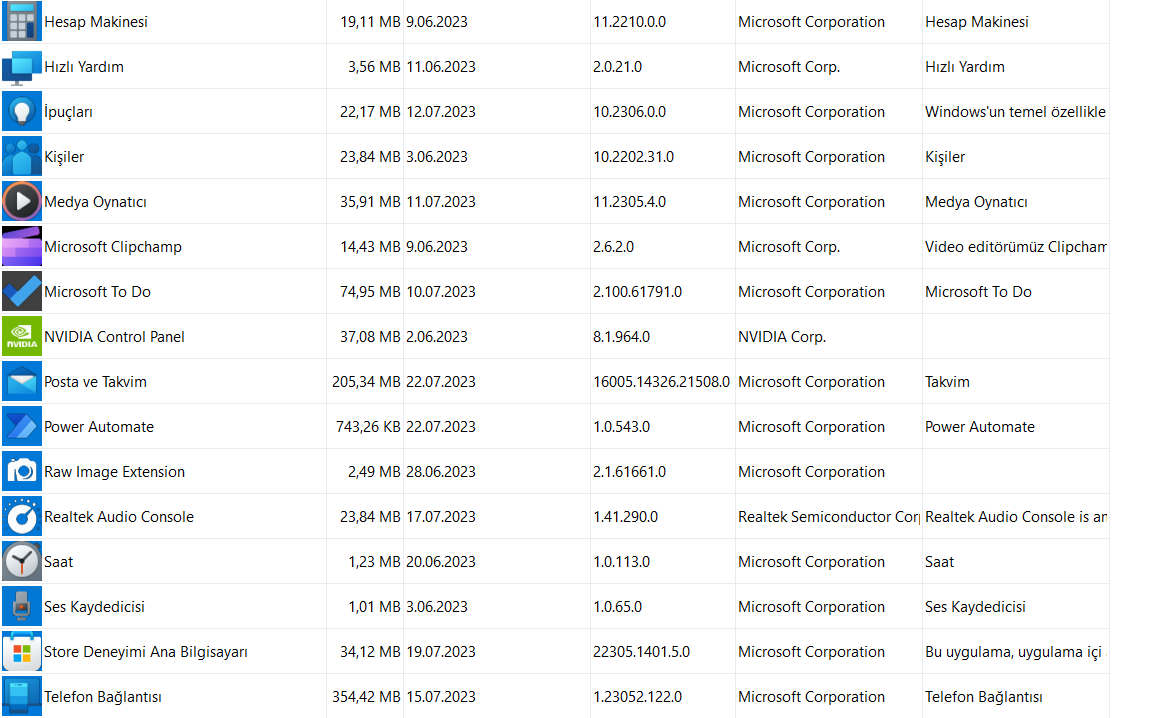Image resolution: width=1166 pixels, height=718 pixels.
Task: Click the Posta ve Takvim version number
Action: (661, 382)
